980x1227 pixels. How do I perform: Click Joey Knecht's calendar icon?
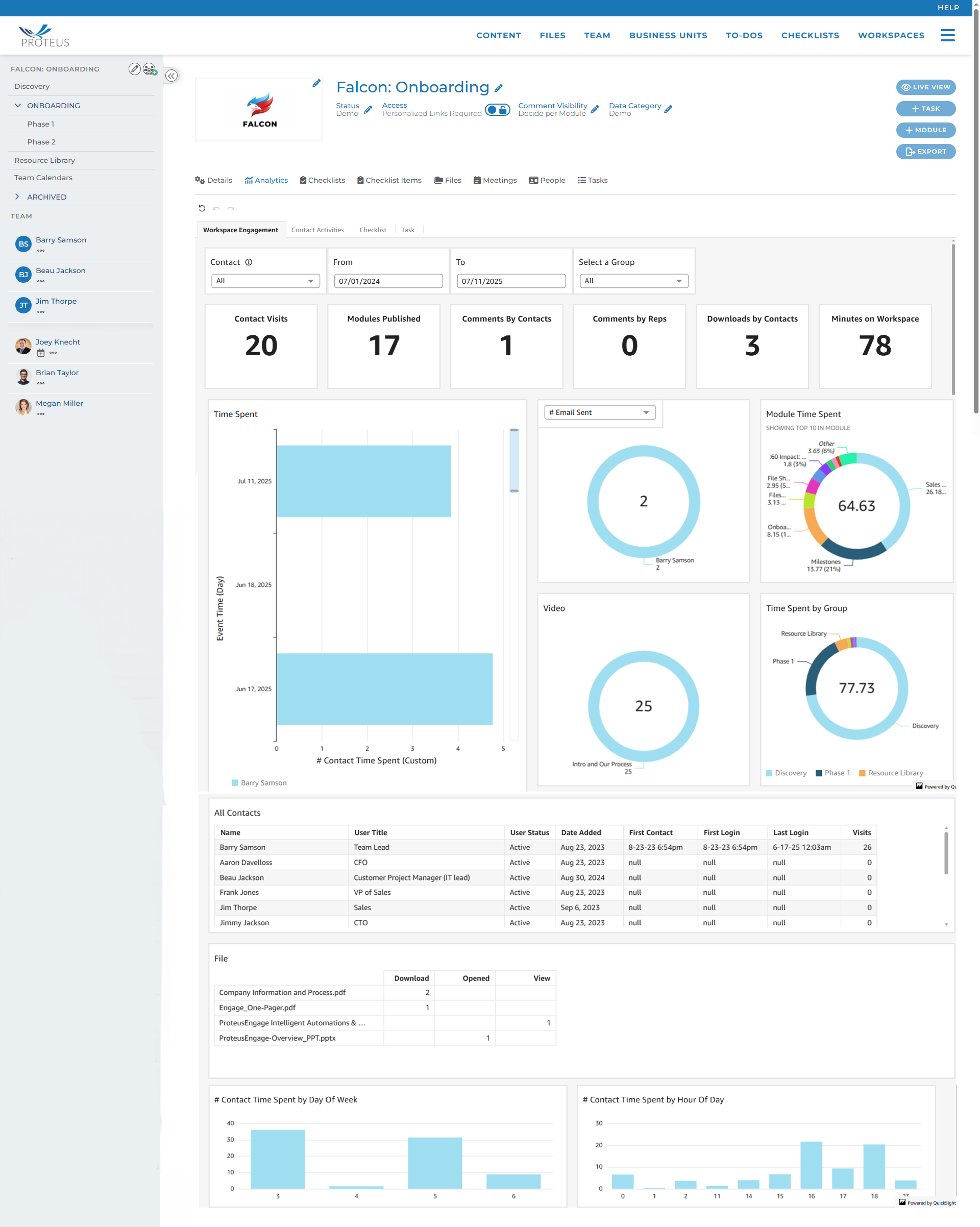pos(40,353)
